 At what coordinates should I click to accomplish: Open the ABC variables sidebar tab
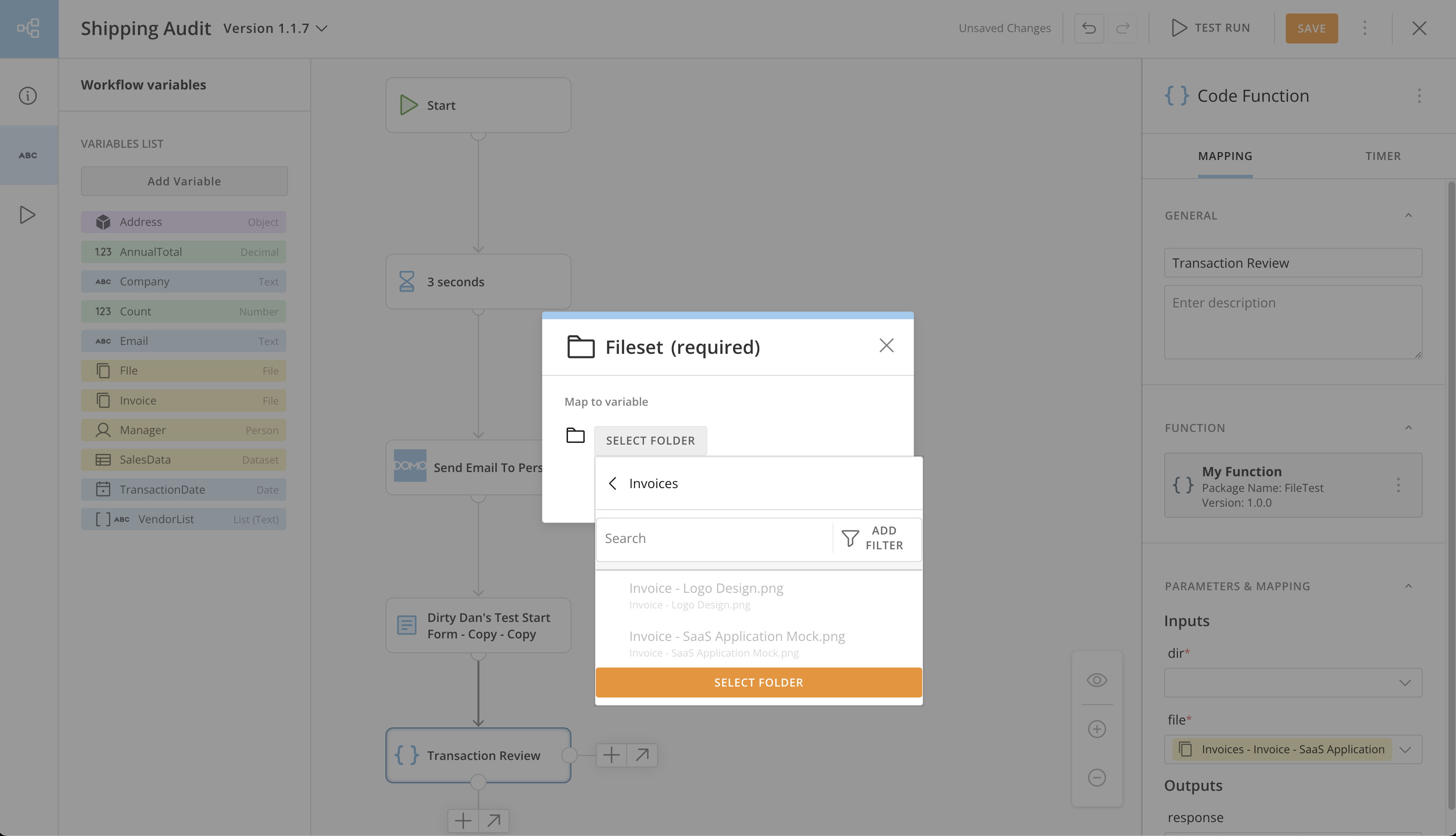[x=27, y=155]
